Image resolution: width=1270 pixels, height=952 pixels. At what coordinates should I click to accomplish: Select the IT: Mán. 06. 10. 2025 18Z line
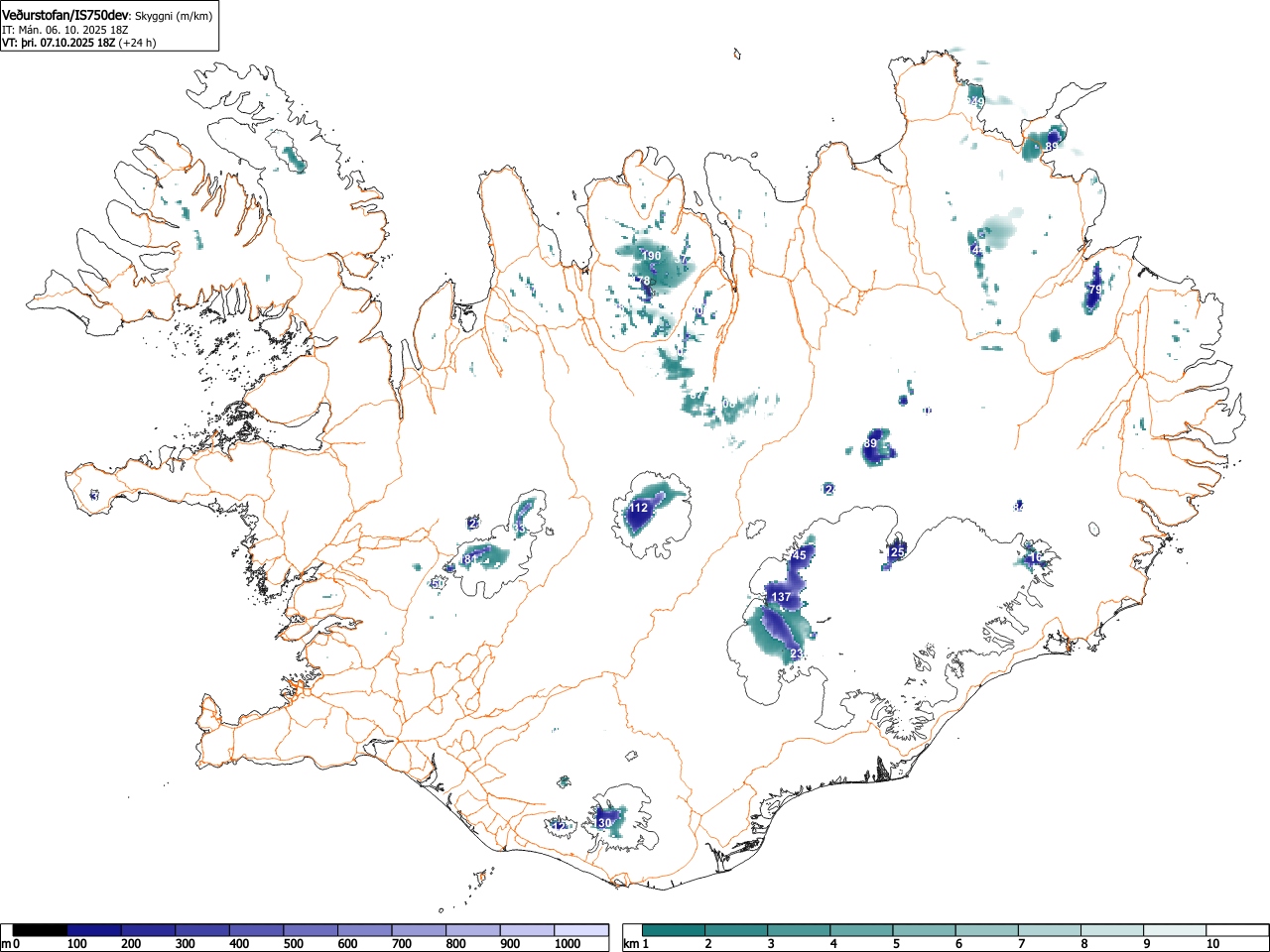tap(65, 30)
